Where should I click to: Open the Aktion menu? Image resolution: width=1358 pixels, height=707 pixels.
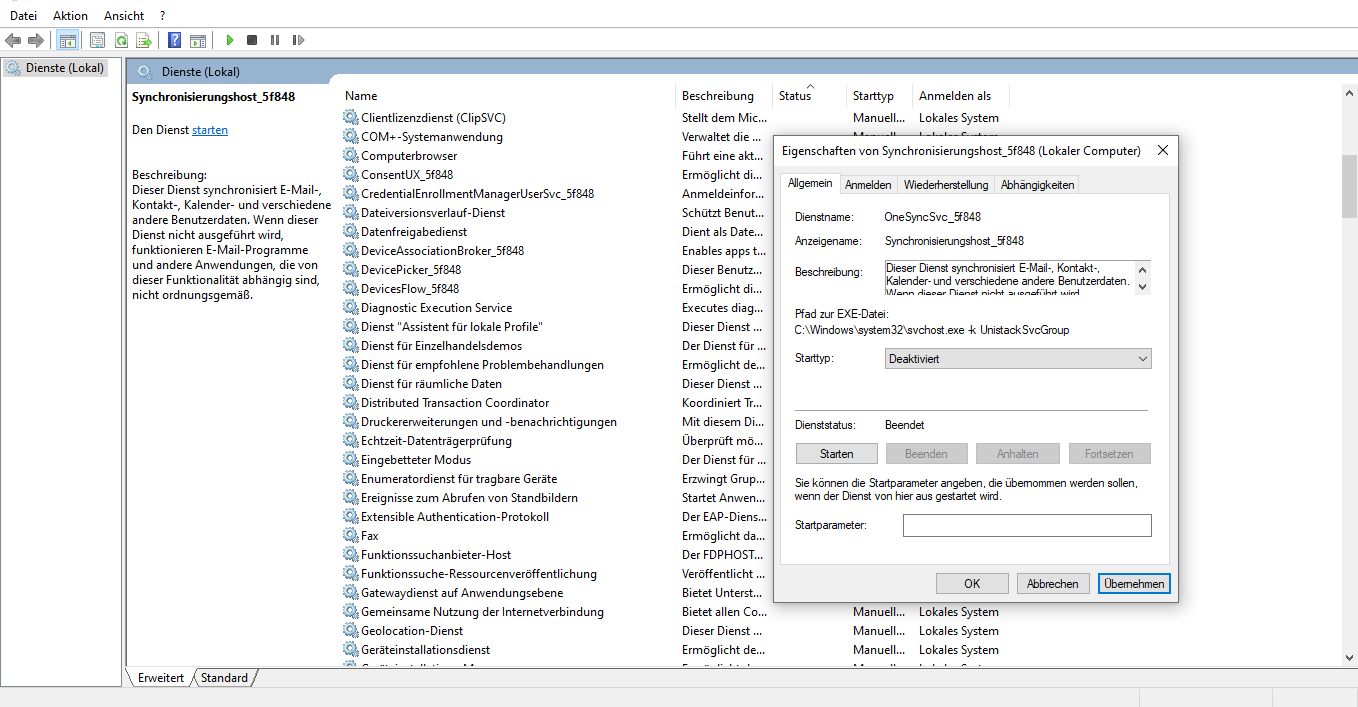[70, 16]
